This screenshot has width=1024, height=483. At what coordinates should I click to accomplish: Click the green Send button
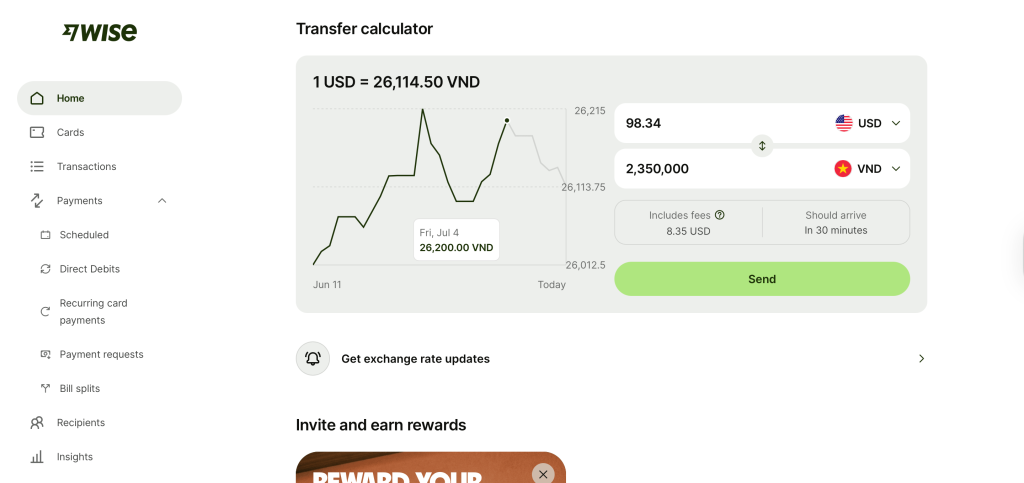point(762,279)
